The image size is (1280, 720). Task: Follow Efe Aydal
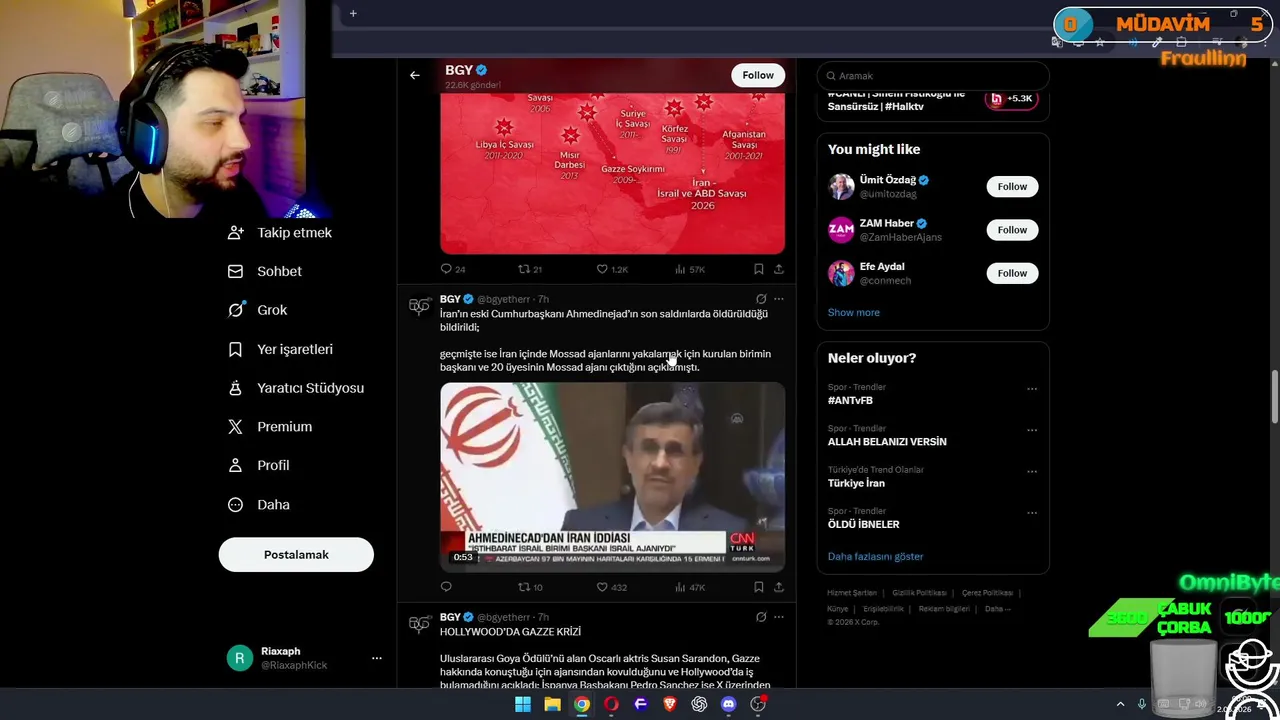1012,273
